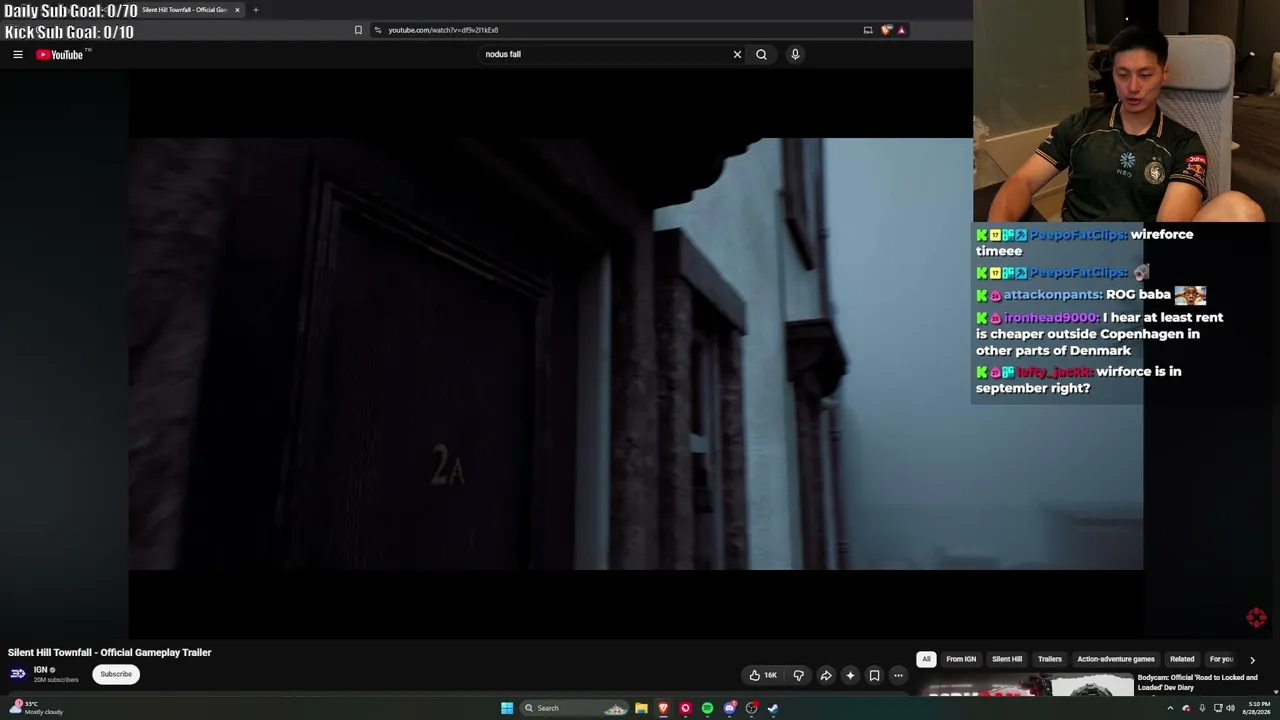Click the "Silent Hill Townfall - Official Gameplay Trailer" title
This screenshot has width=1280, height=720.
tap(109, 652)
